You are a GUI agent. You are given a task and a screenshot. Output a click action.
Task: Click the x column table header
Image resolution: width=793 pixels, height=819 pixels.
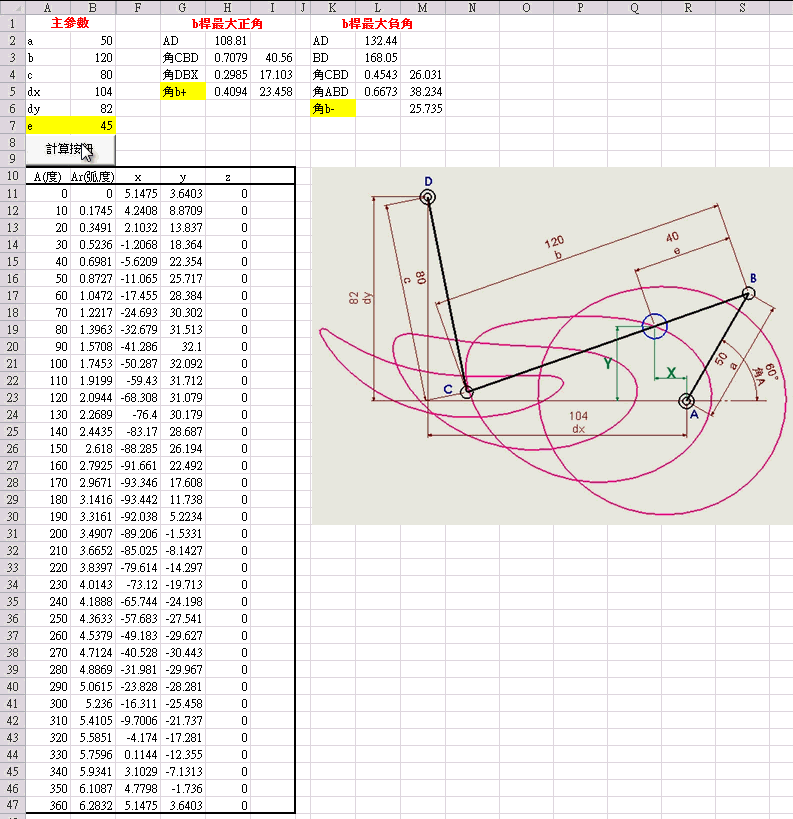(x=138, y=177)
